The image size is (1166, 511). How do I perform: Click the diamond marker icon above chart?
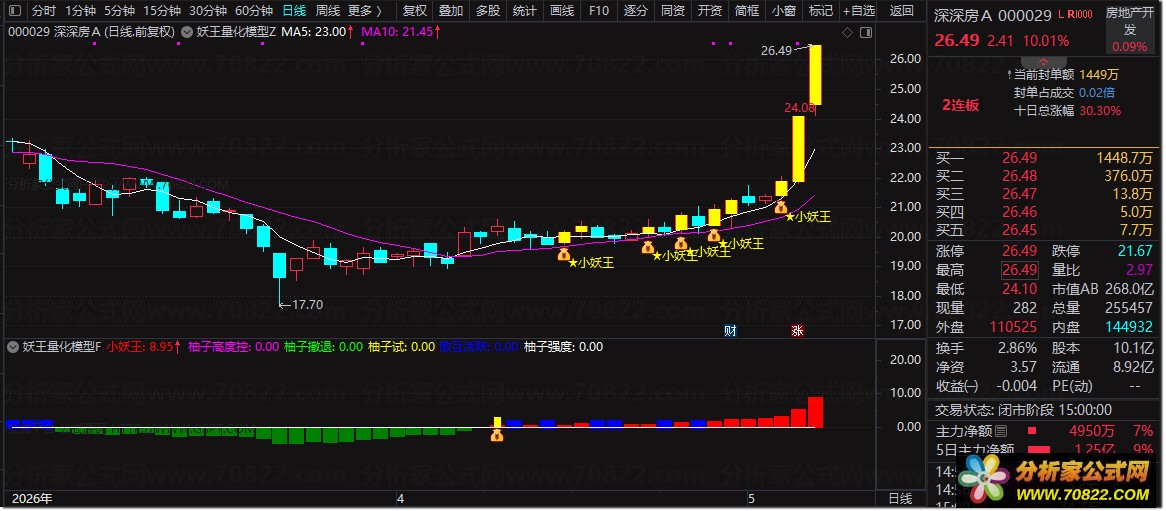tap(847, 33)
